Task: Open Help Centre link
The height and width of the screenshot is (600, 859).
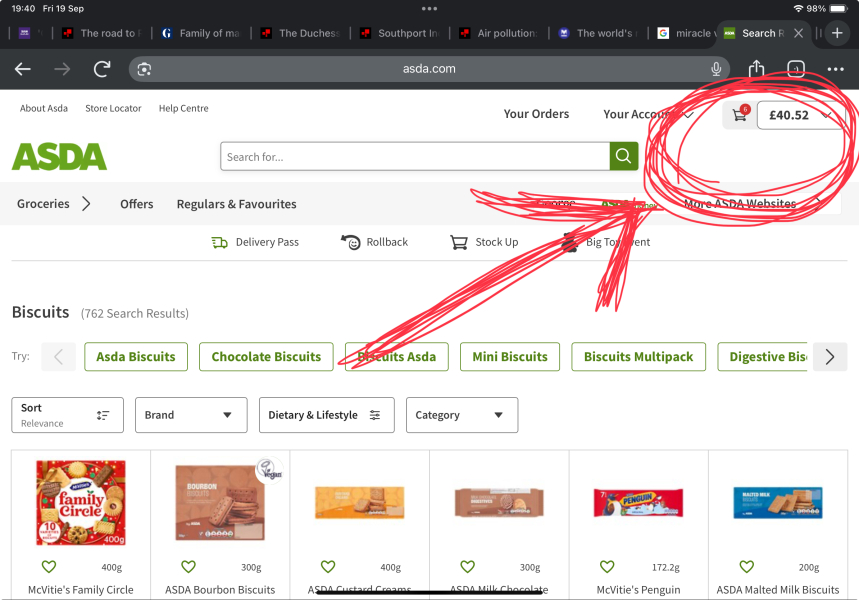Action: tap(184, 108)
